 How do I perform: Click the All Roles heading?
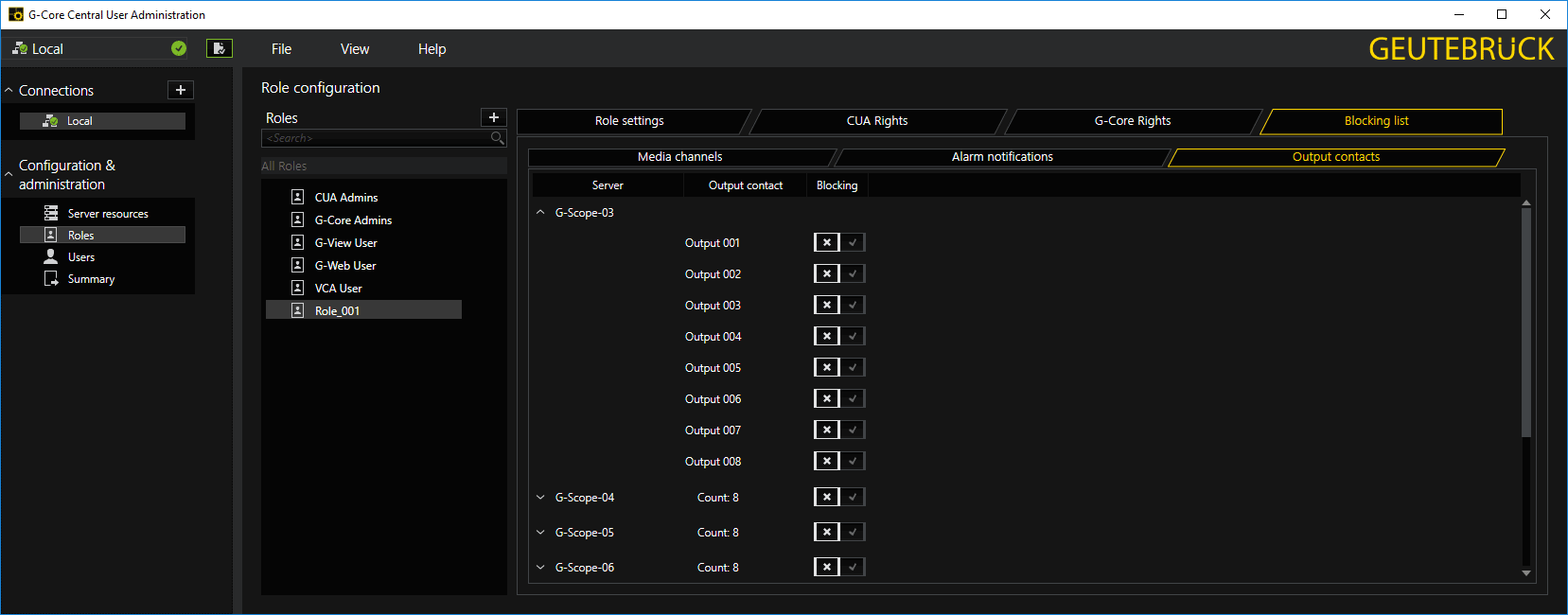coord(284,166)
